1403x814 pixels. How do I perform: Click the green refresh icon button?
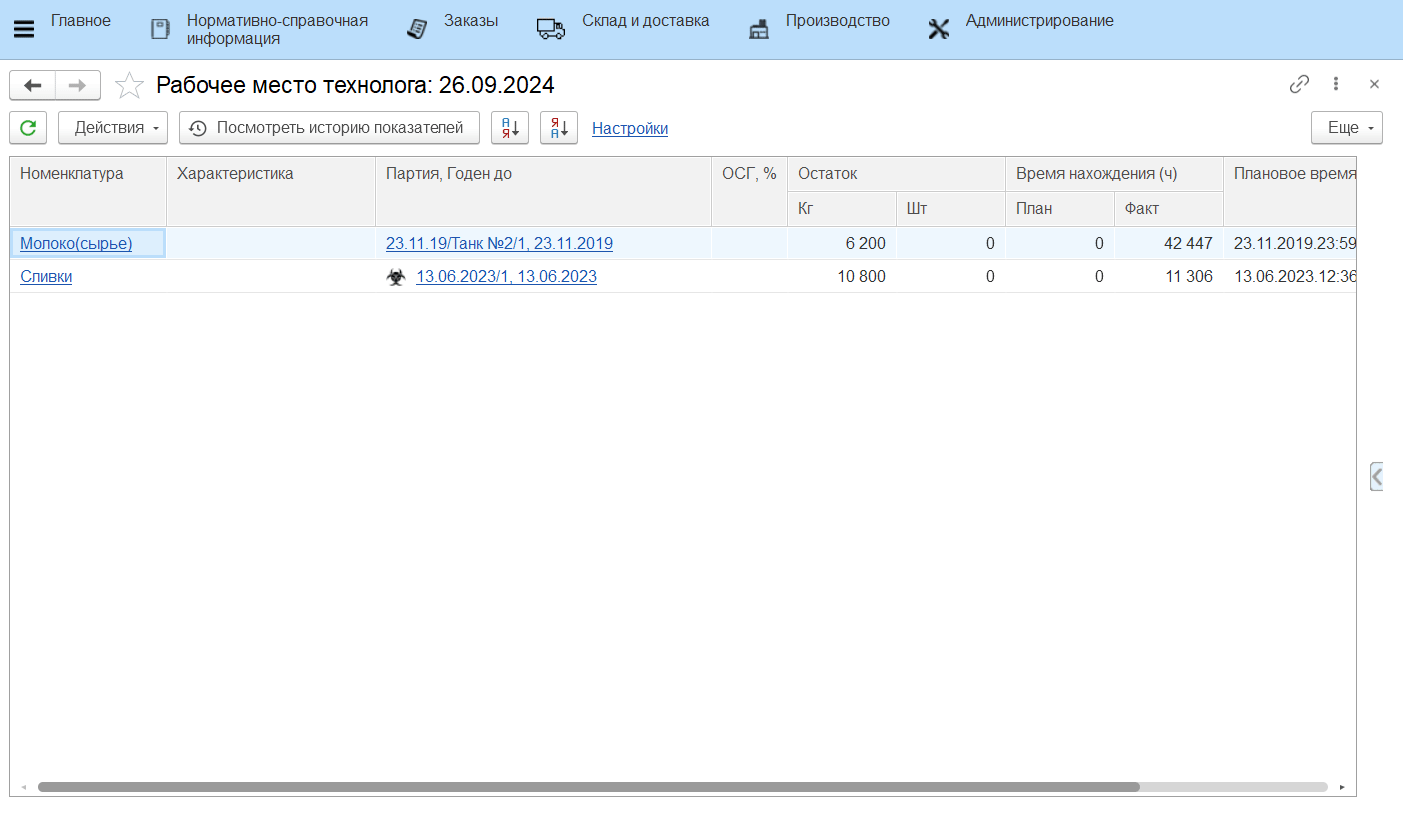coord(29,128)
